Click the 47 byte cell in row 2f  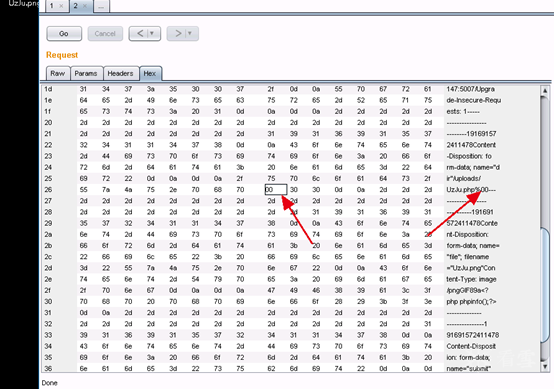pos(271,290)
